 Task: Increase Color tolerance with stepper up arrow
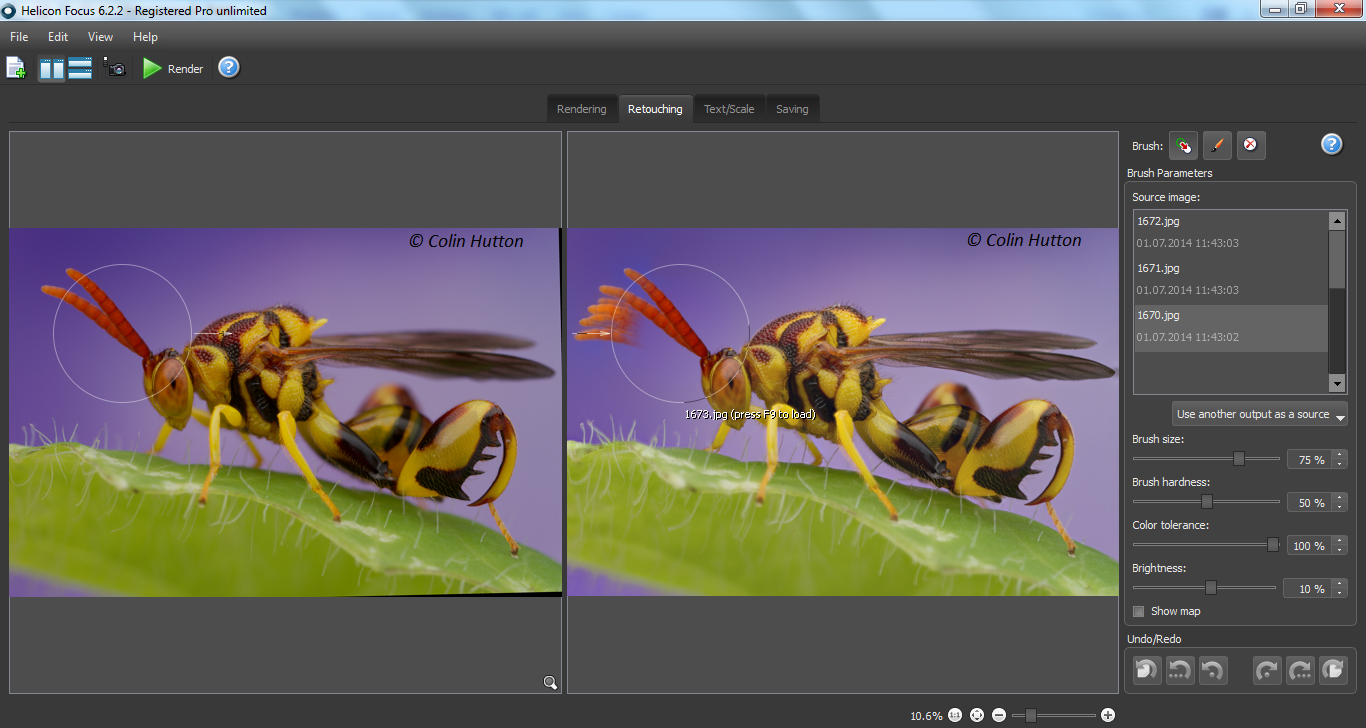point(1340,541)
